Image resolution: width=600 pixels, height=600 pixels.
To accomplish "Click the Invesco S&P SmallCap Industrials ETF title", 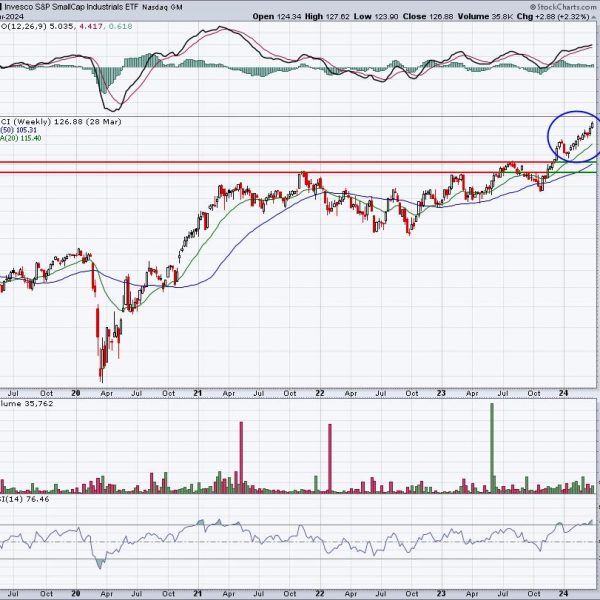I will tap(71, 7).
